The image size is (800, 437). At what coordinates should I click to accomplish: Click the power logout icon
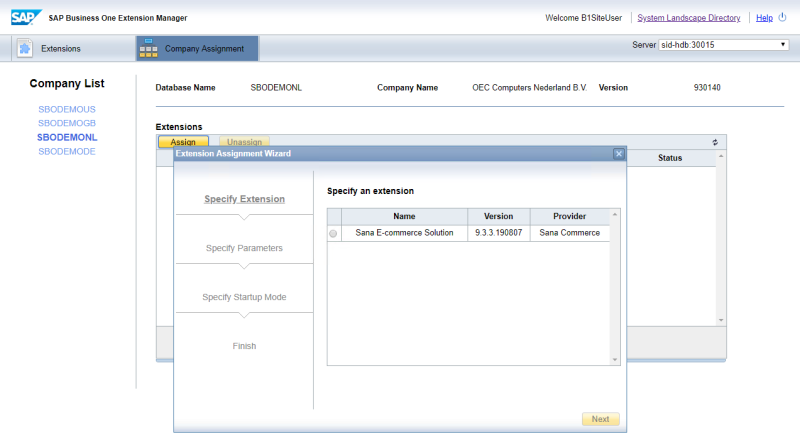coord(782,17)
